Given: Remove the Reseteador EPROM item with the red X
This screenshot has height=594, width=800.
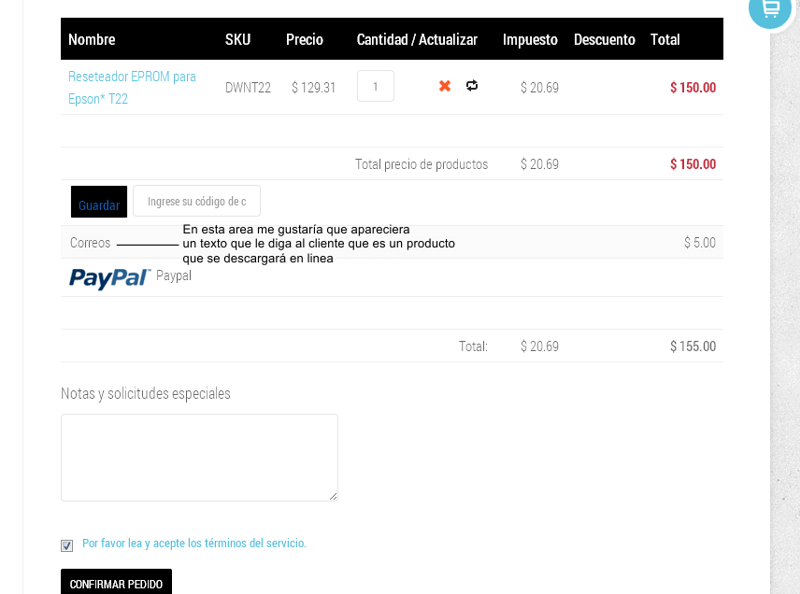Looking at the screenshot, I should pyautogui.click(x=445, y=86).
